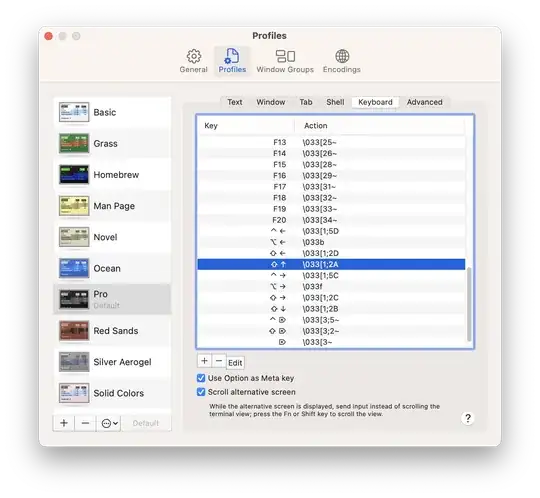Select the \033[1;5D action row
The height and width of the screenshot is (498, 540).
[x=331, y=231]
